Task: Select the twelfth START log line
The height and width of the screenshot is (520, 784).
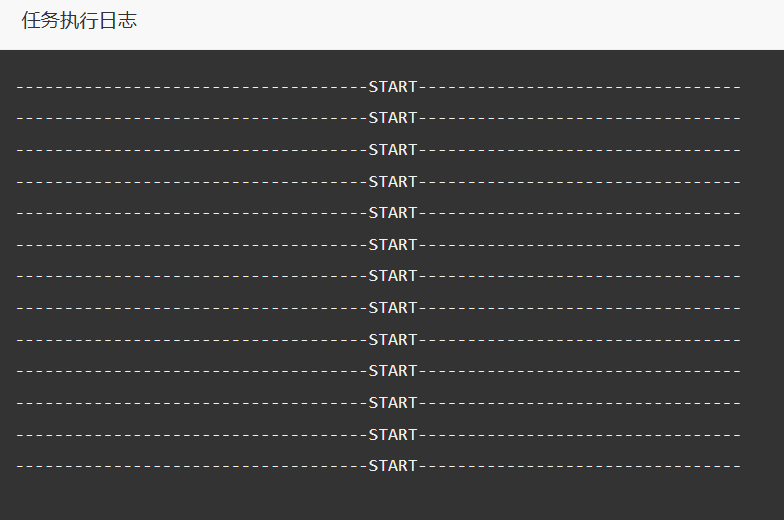Action: [x=378, y=435]
